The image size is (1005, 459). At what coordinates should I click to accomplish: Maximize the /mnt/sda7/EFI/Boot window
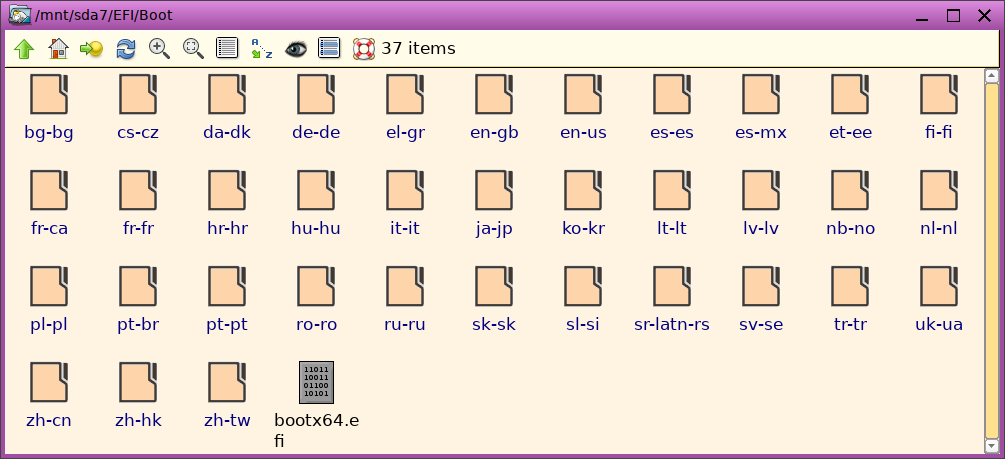[x=954, y=16]
